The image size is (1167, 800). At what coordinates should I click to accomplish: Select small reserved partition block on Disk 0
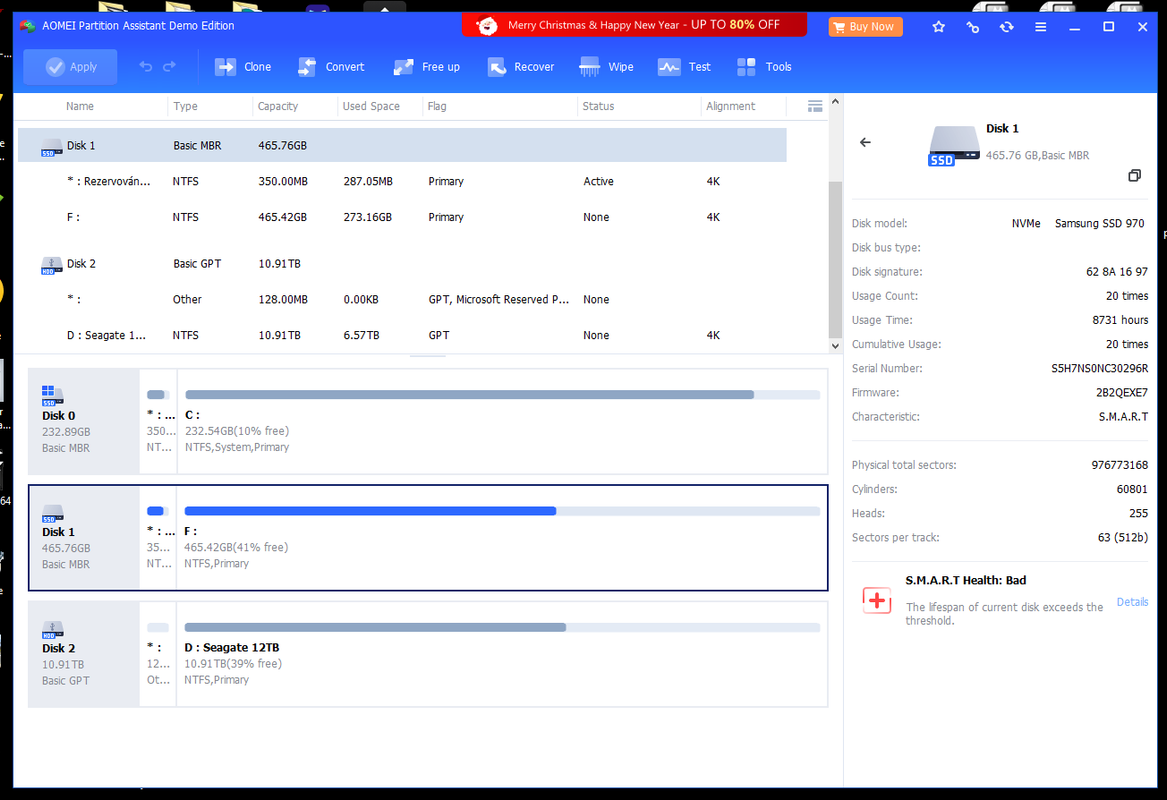[159, 421]
